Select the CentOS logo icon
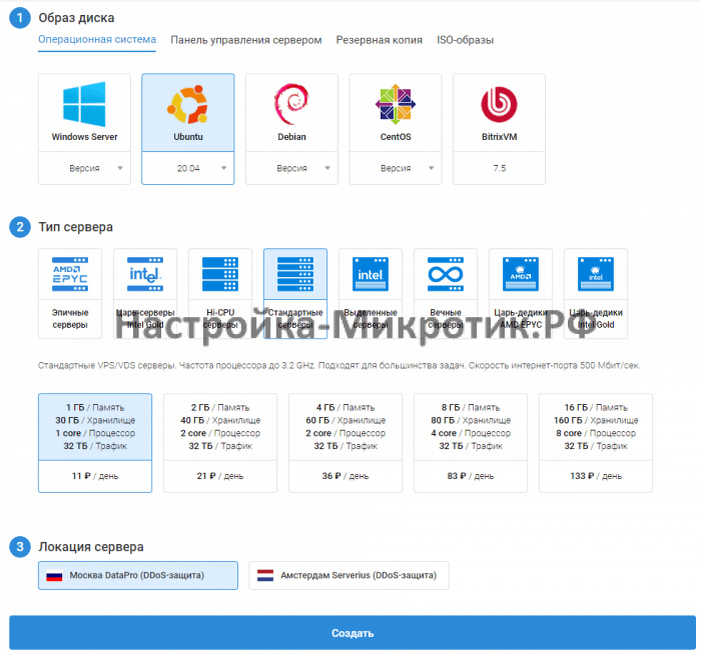The height and width of the screenshot is (654, 701). [395, 104]
